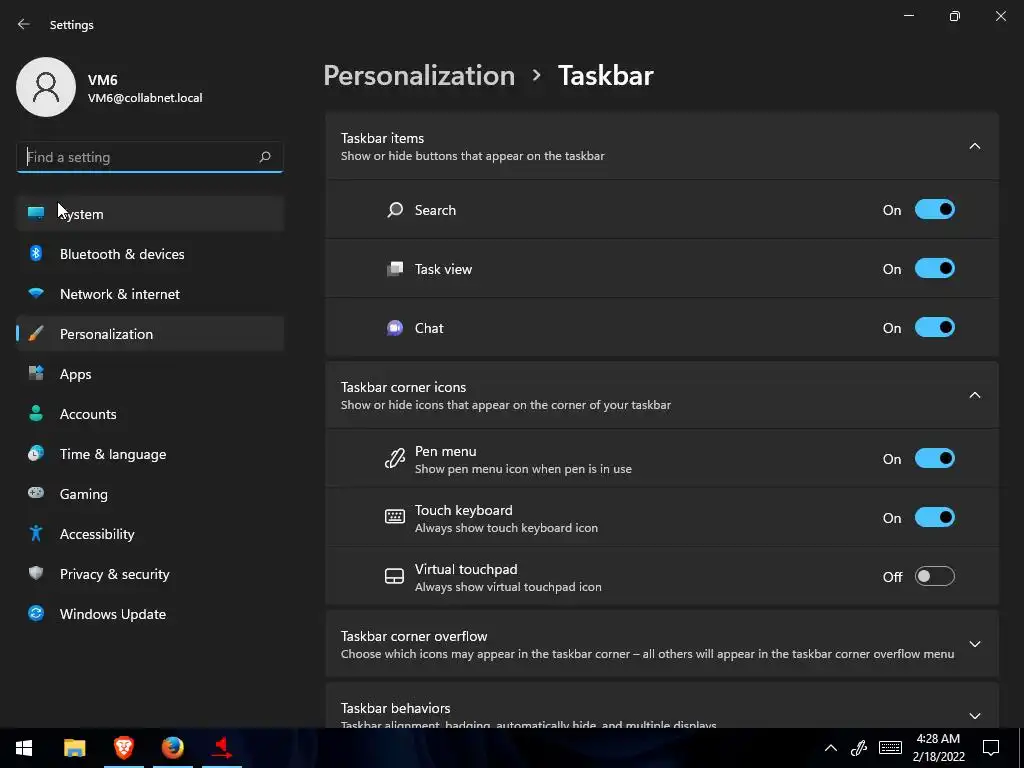Click the System monitor icon in sidebar

pos(36,213)
